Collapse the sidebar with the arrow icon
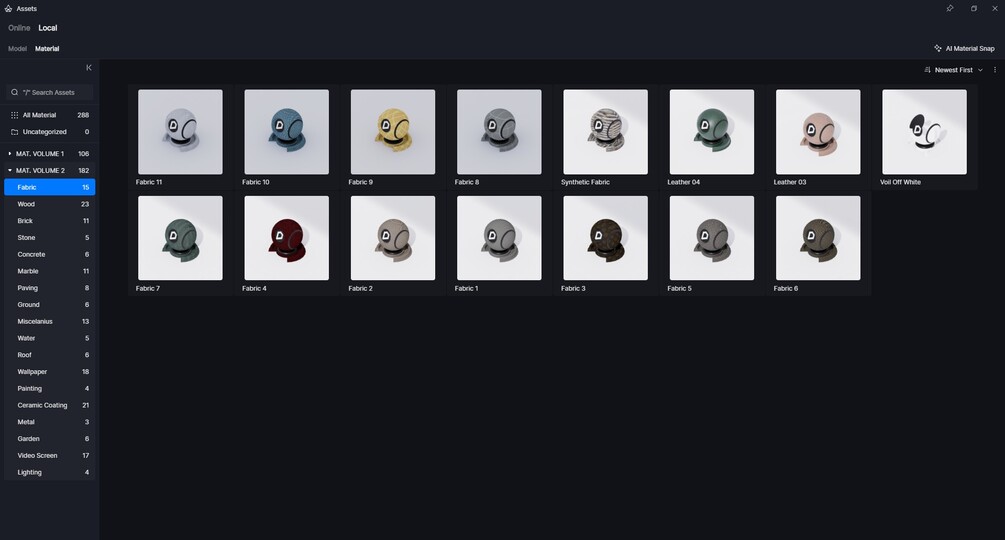This screenshot has width=1005, height=540. click(x=89, y=68)
